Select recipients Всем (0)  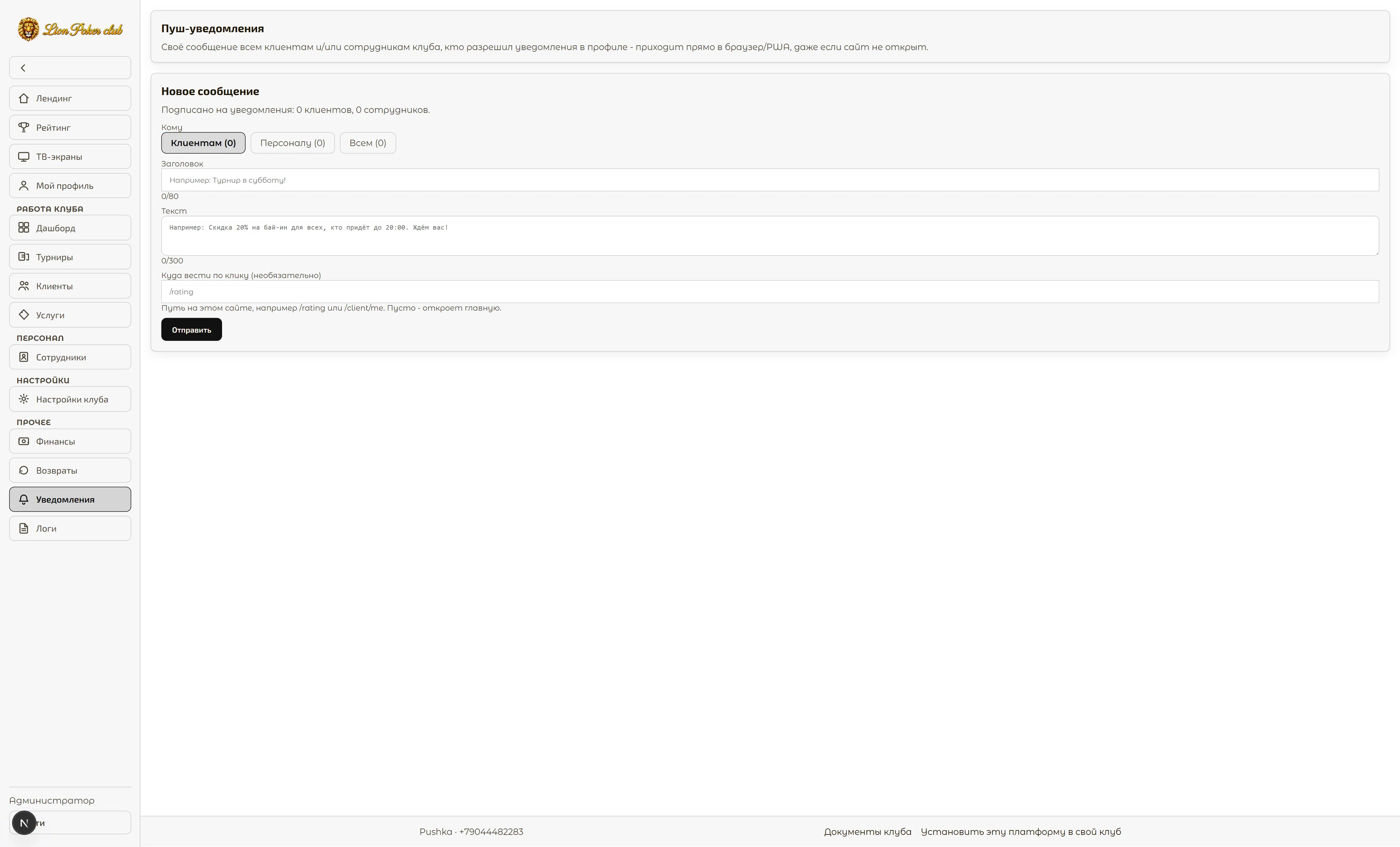click(368, 143)
